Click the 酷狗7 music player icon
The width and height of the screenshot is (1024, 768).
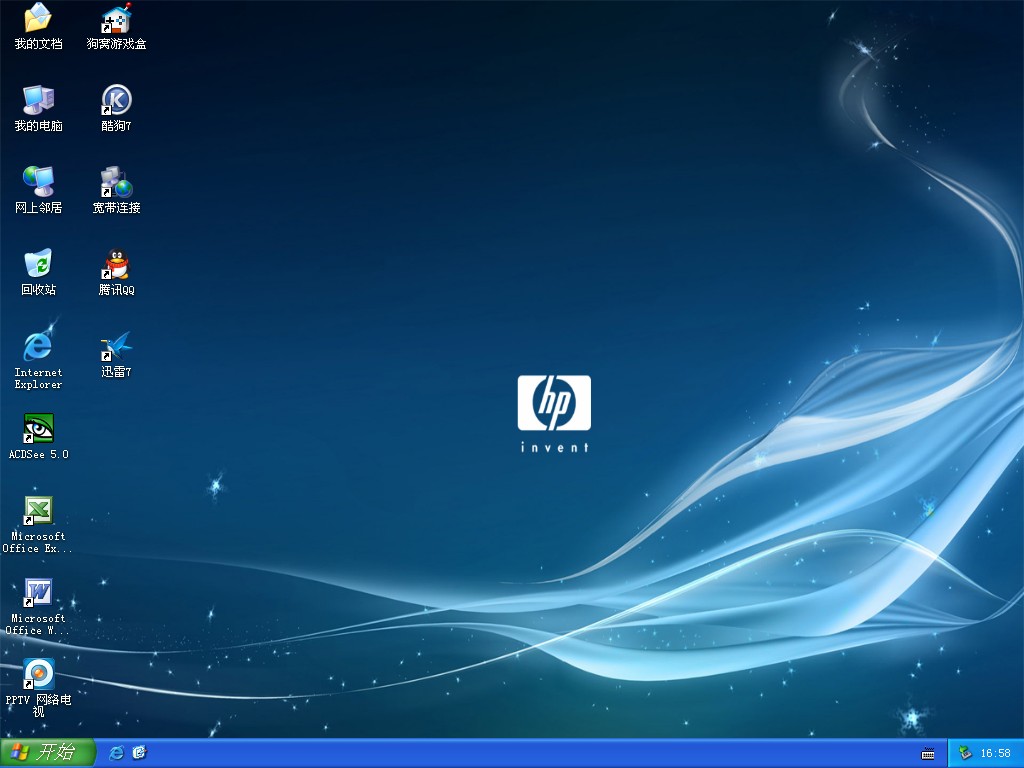(x=116, y=100)
